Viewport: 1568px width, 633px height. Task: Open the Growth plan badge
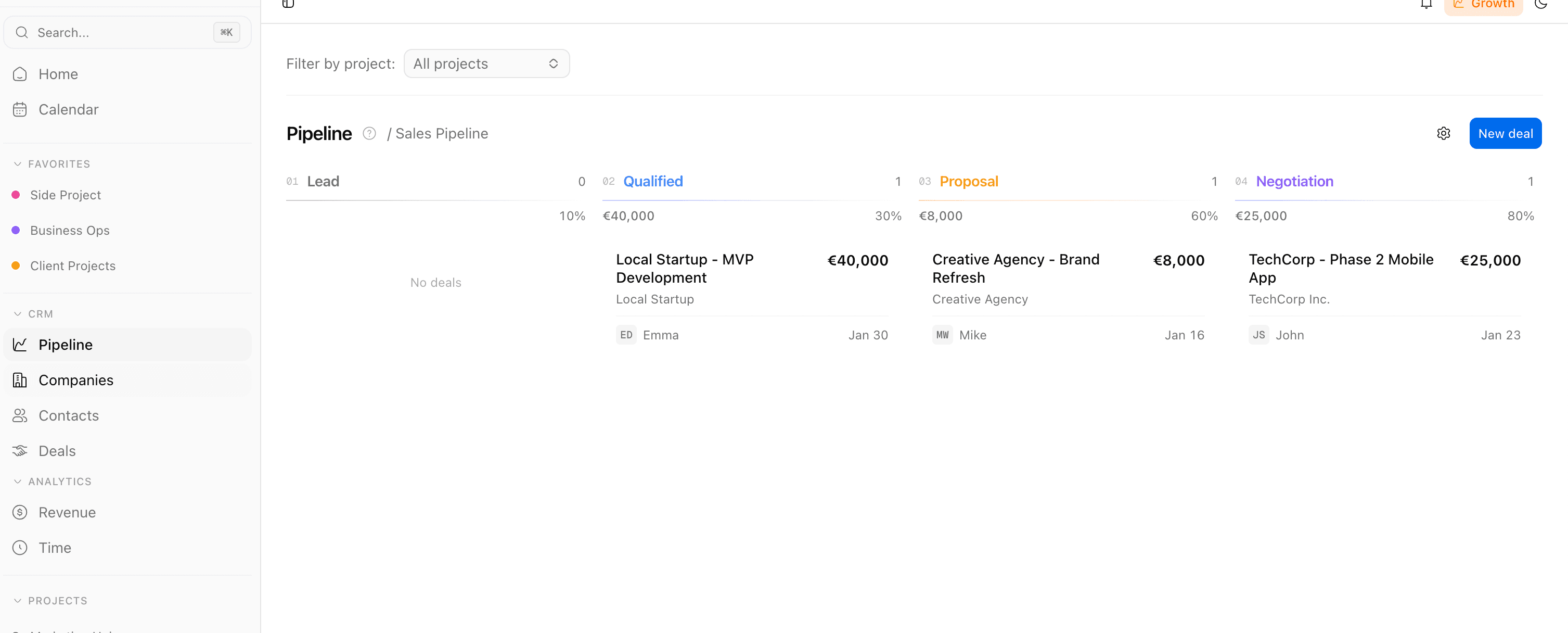pos(1483,6)
